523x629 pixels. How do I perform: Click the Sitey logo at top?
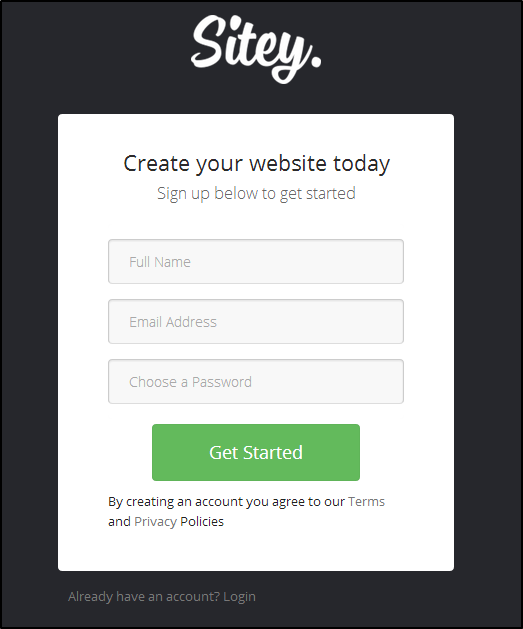pyautogui.click(x=256, y=49)
